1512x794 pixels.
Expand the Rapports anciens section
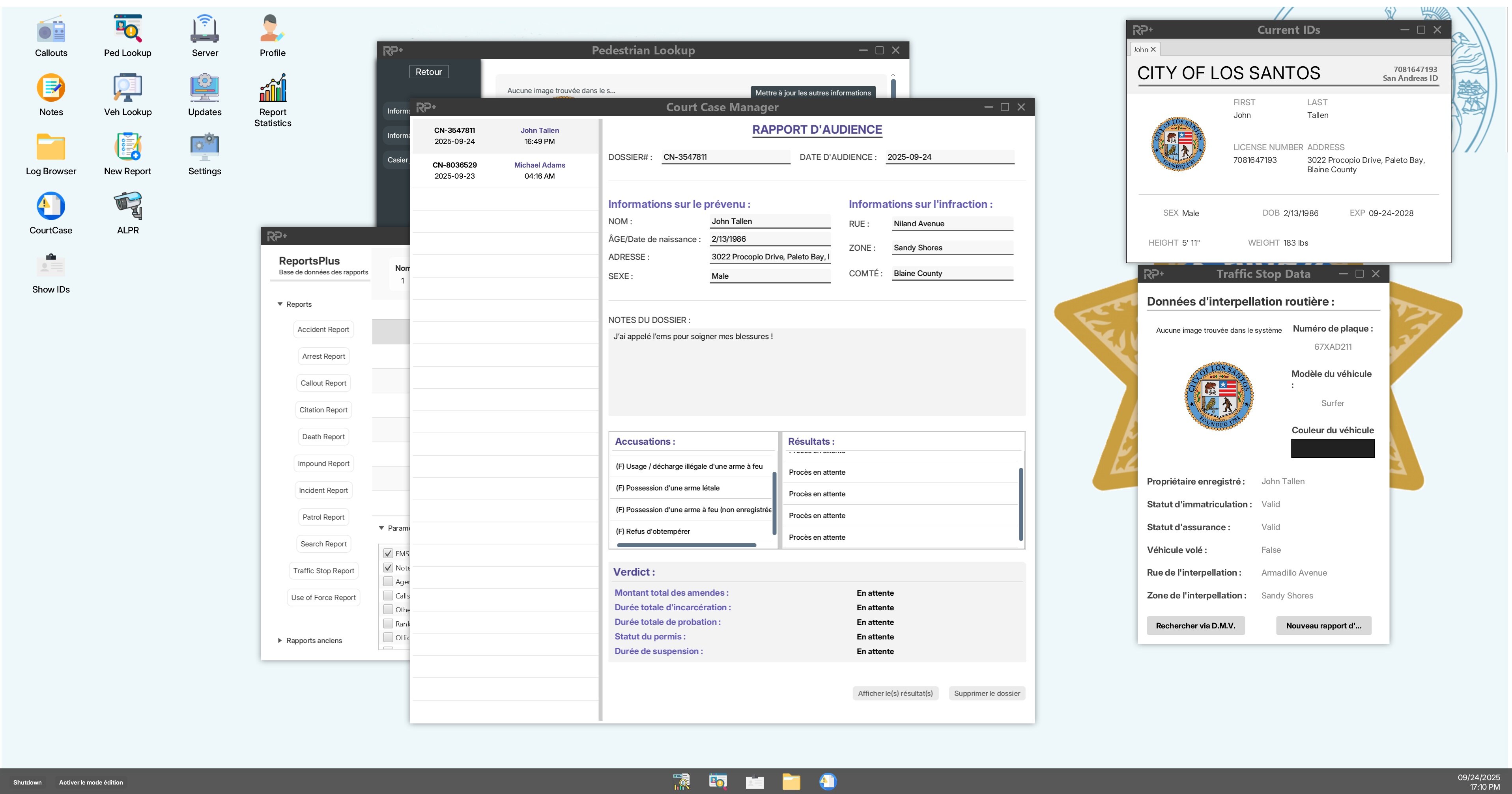pos(280,640)
